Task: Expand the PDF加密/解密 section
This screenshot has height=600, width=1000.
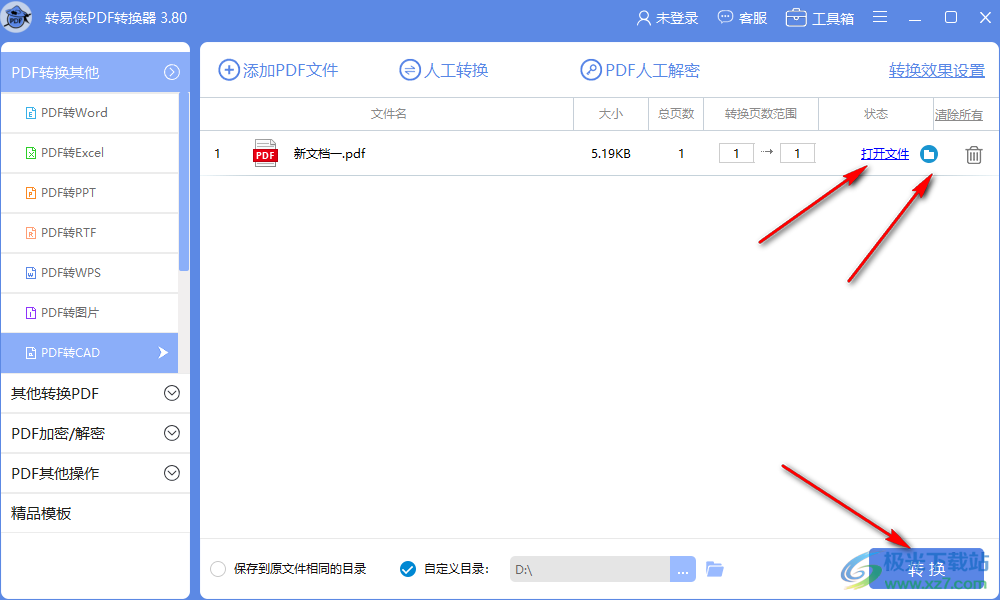Action: coord(172,434)
